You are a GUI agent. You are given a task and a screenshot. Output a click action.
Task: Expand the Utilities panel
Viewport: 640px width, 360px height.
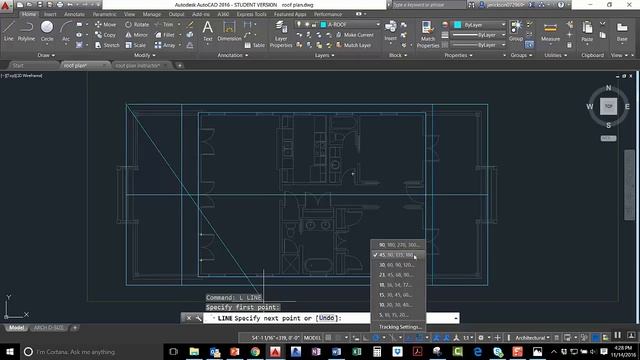tap(556, 55)
